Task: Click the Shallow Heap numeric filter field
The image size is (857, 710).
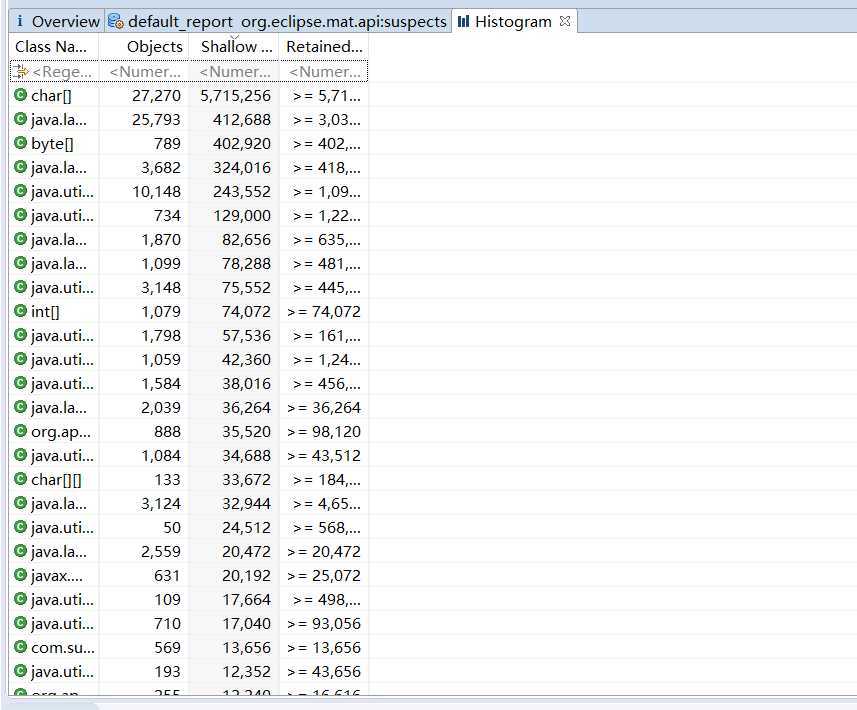Action: coord(234,72)
